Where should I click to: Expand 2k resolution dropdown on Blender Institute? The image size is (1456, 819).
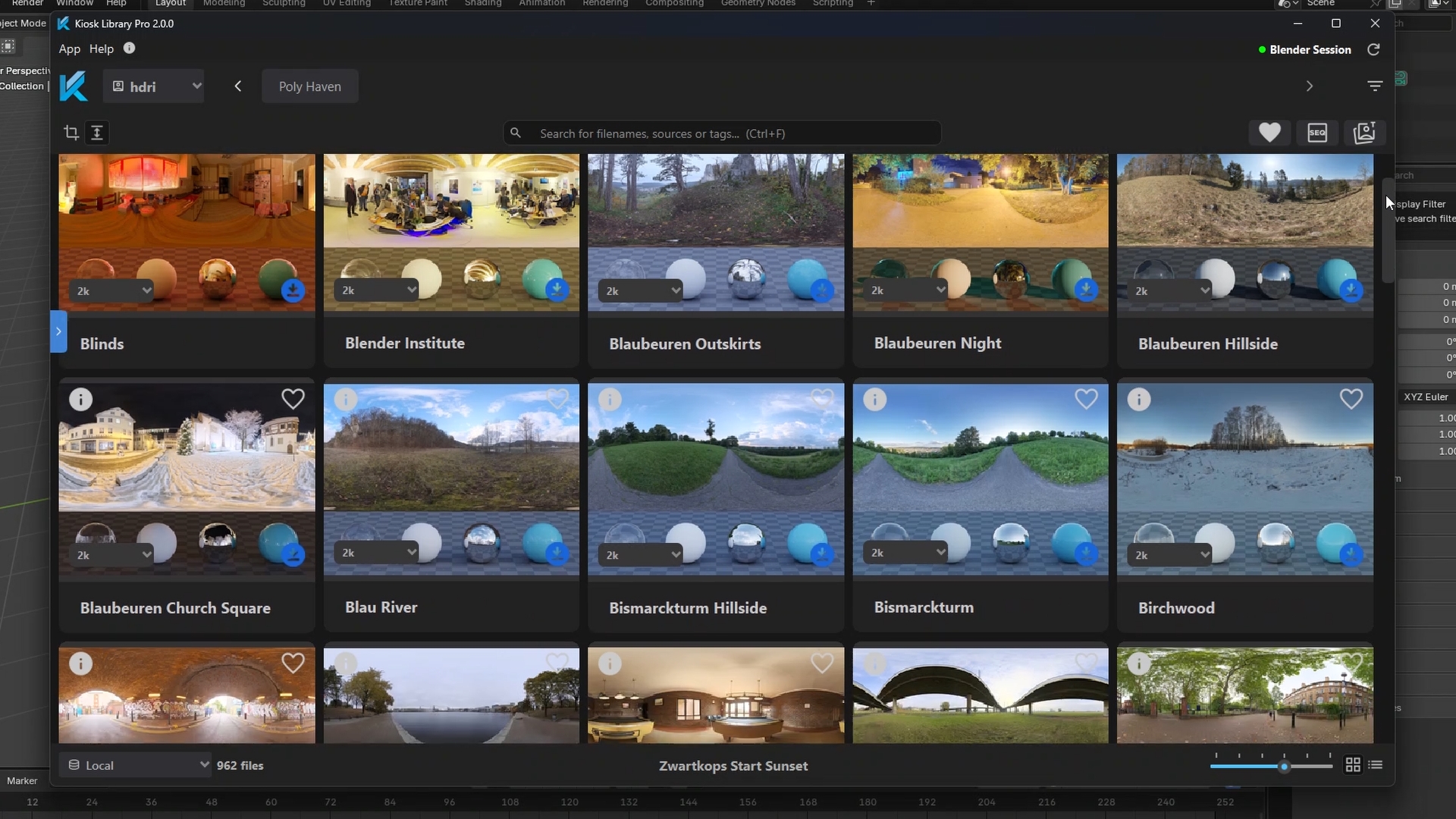[377, 290]
